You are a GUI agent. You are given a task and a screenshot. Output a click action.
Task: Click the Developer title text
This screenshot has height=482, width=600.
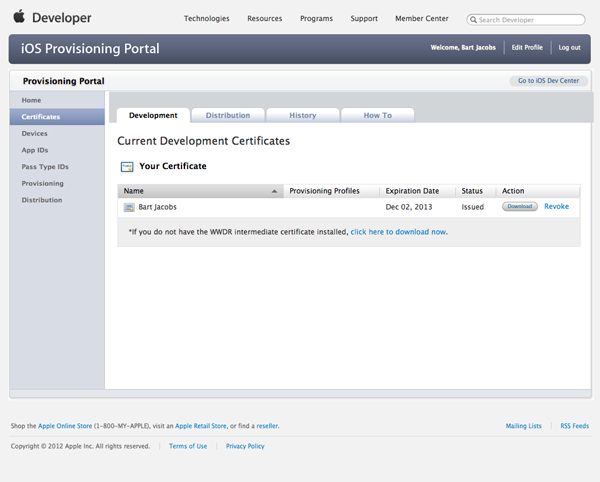click(x=62, y=18)
